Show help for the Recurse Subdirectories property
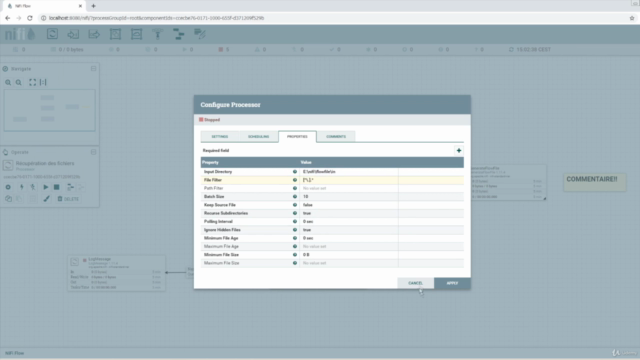 tap(295, 213)
